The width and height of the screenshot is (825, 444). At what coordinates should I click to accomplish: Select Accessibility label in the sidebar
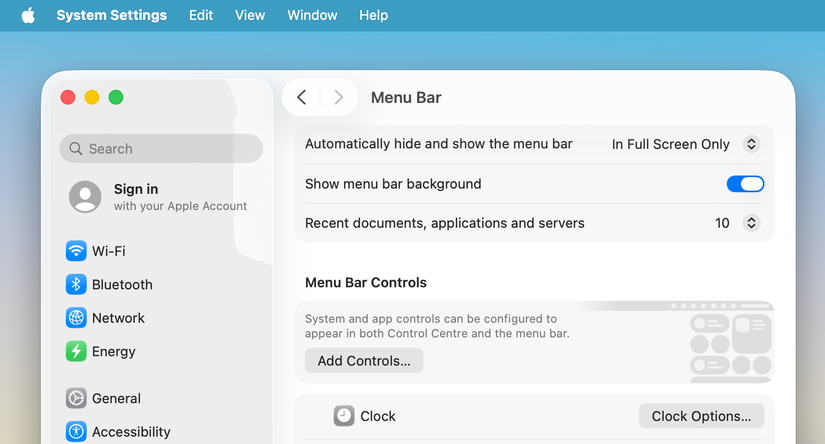pos(131,432)
